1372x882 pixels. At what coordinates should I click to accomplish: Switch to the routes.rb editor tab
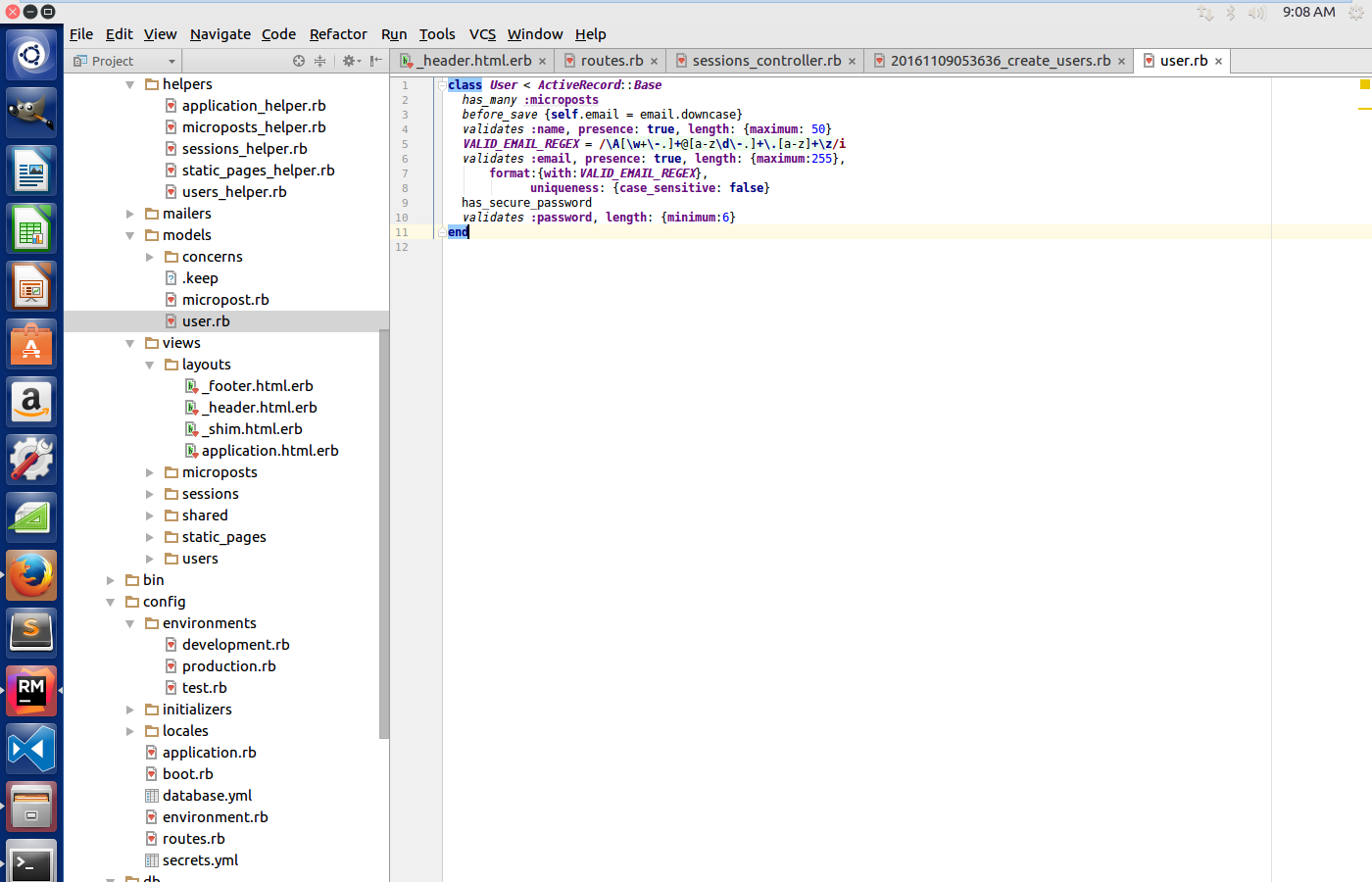click(x=612, y=61)
